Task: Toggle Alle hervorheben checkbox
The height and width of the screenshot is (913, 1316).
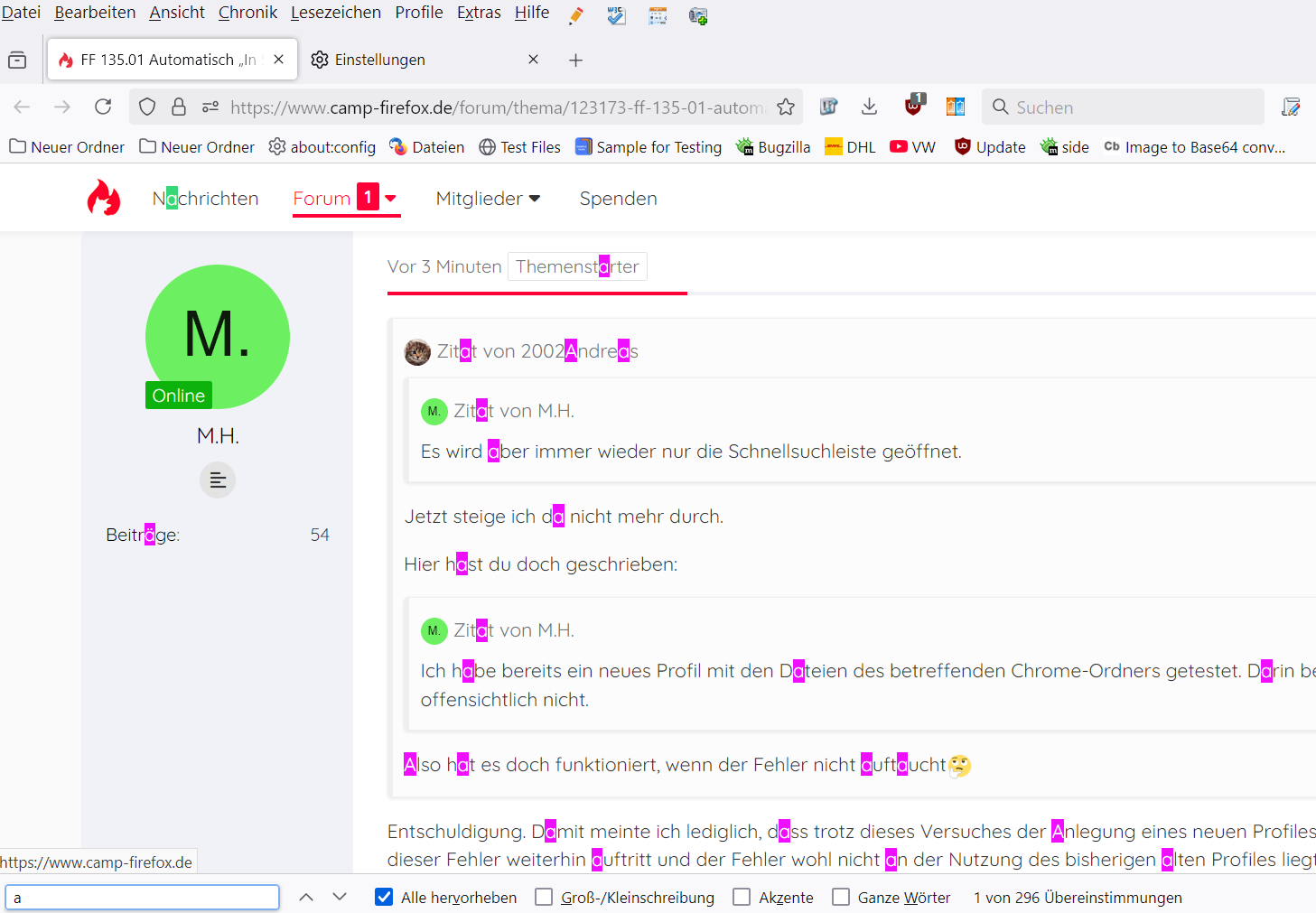Action: coord(384,897)
